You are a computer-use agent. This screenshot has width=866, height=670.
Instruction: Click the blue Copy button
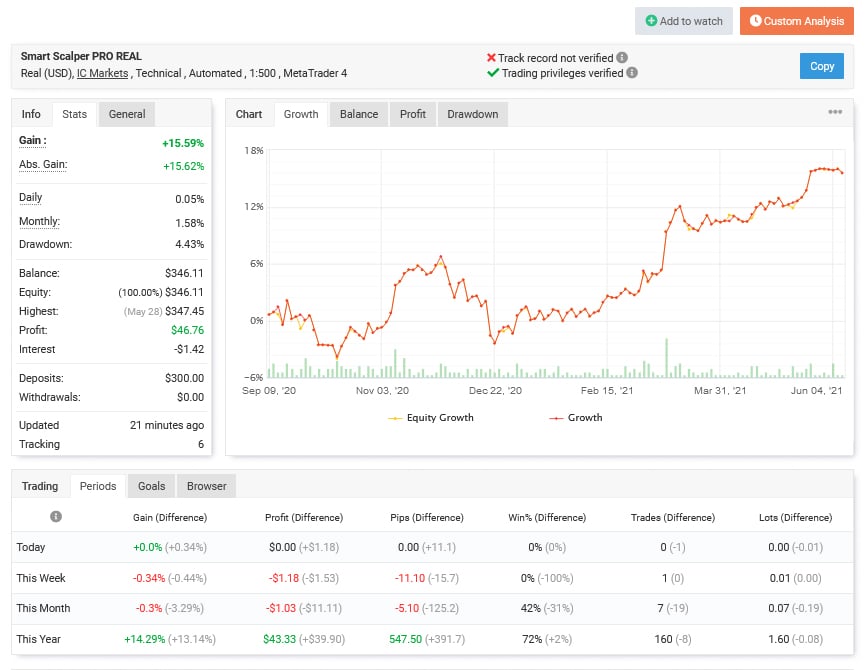(x=821, y=66)
